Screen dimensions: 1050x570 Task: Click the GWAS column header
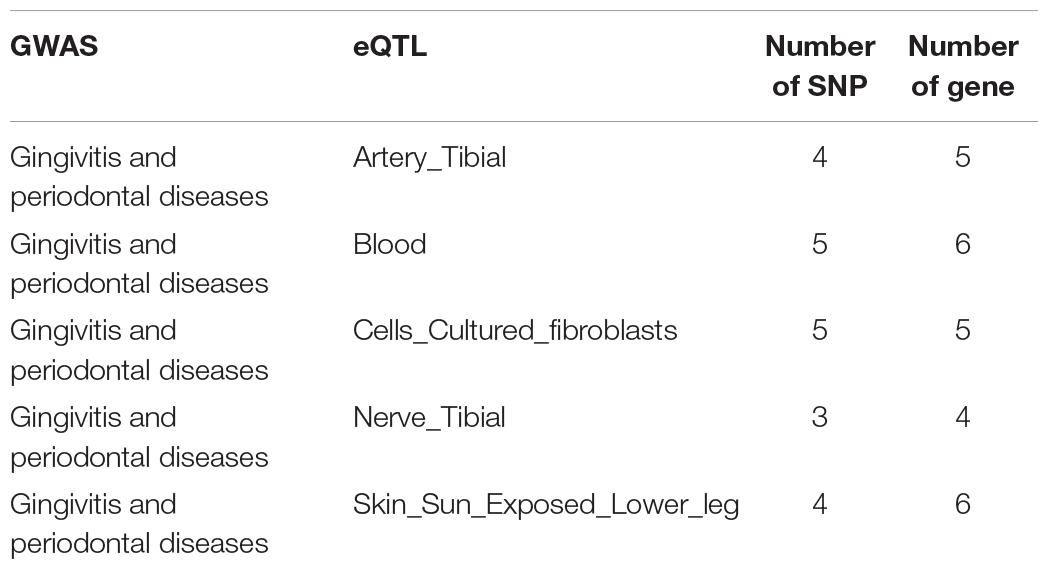coord(54,46)
